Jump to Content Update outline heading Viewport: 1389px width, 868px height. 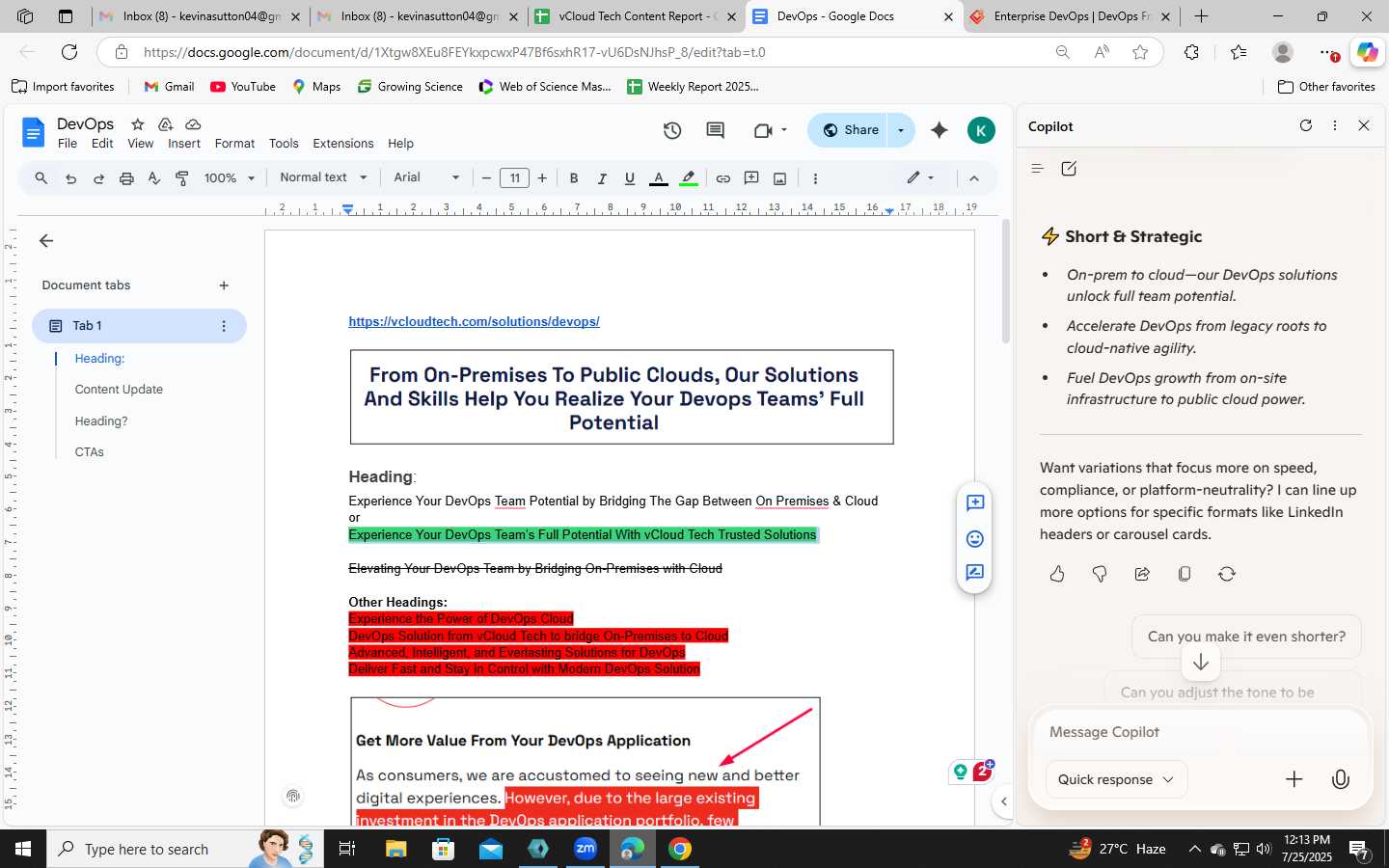119,390
